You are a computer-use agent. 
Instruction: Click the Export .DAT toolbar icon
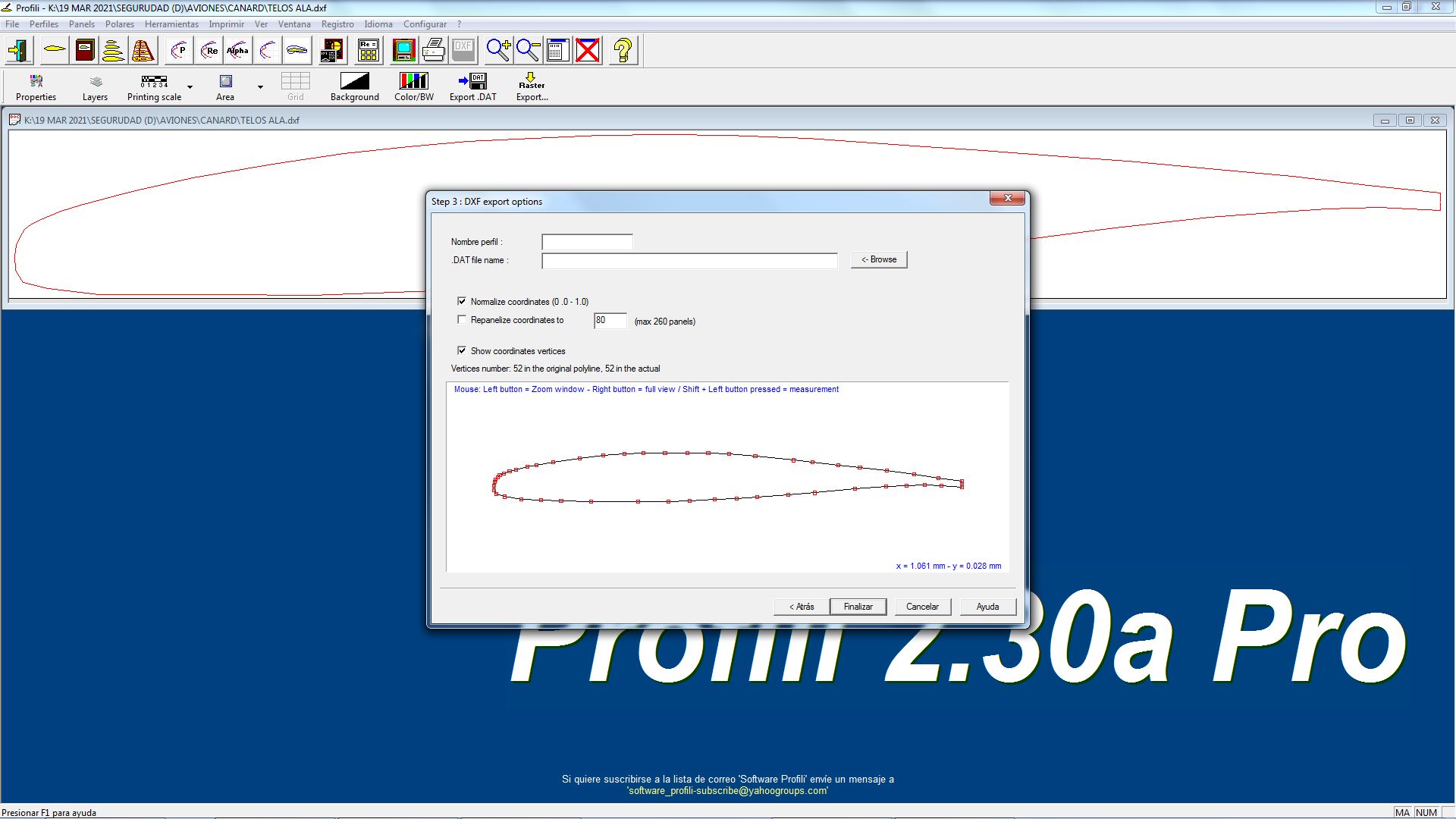(472, 86)
